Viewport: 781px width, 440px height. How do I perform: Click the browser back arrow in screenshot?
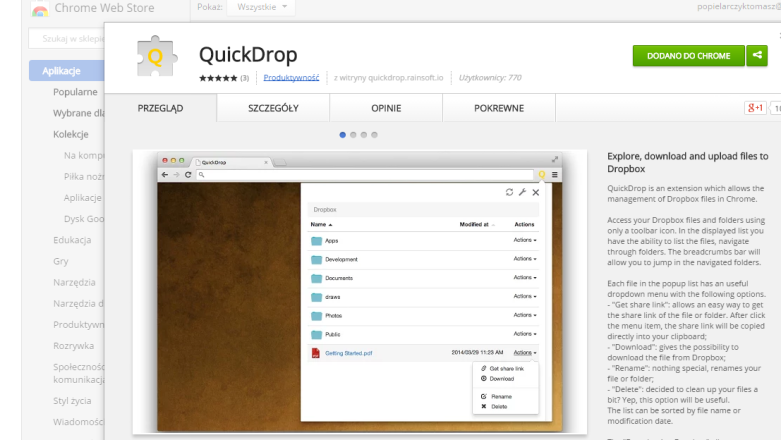tap(165, 174)
